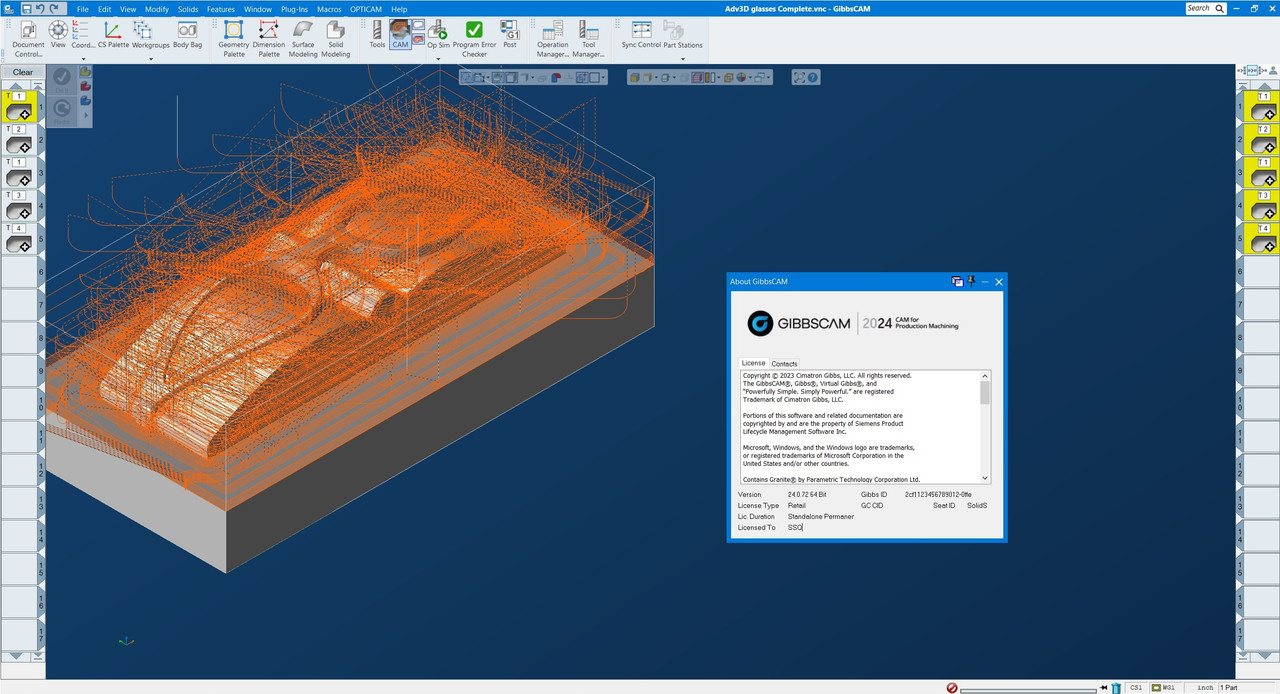Click the zoom-to-fit view icon
Image resolution: width=1280 pixels, height=694 pixels.
799,77
